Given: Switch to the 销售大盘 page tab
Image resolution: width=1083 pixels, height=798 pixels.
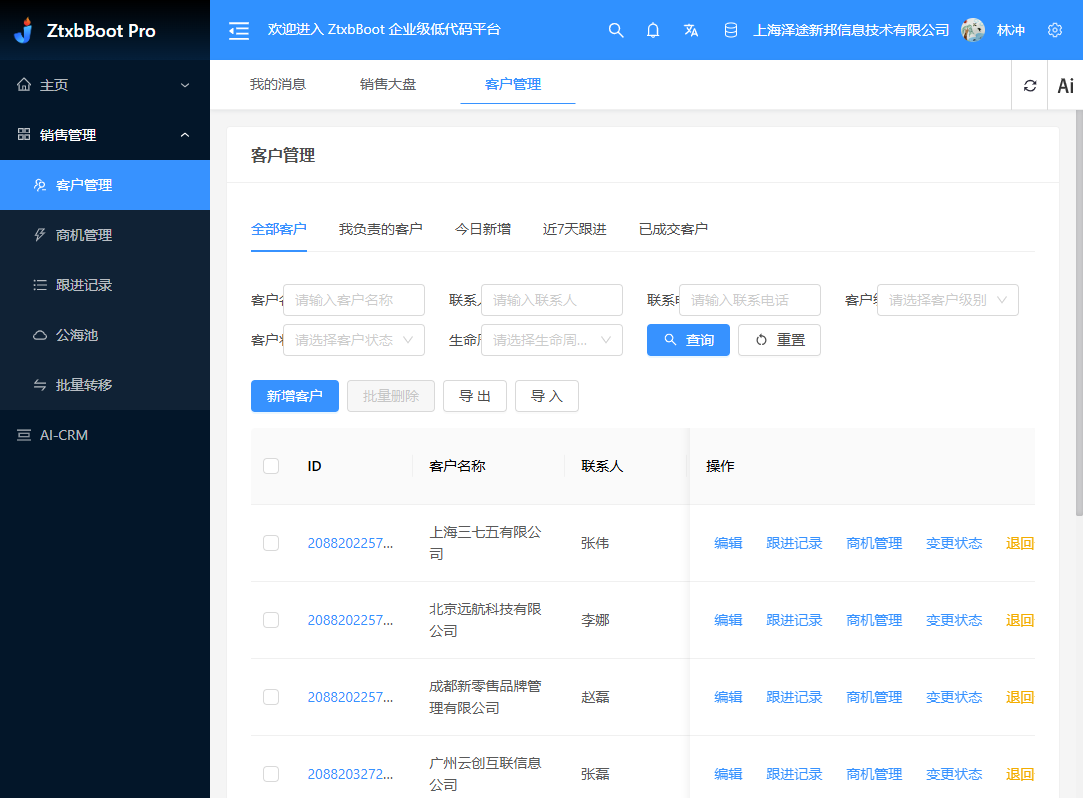Looking at the screenshot, I should pos(388,84).
